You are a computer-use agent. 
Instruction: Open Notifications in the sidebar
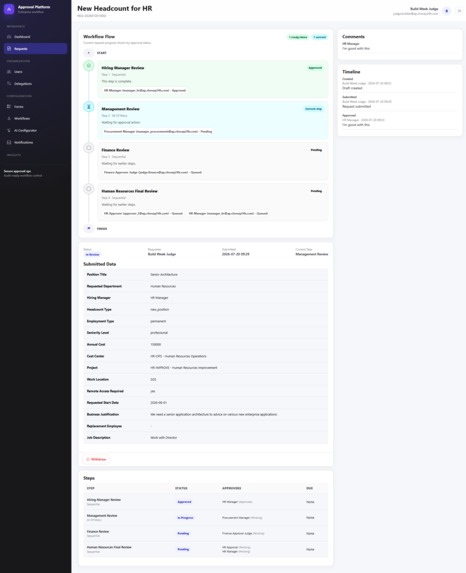(x=35, y=142)
